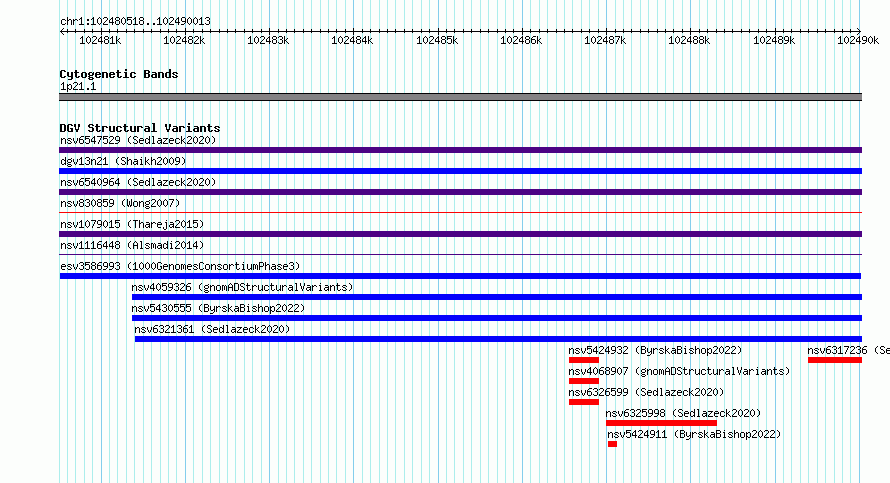Viewport: 890px width, 483px height.
Task: Select nsv5430555 (ByrskaBishop2022) label
Action: tap(218, 308)
